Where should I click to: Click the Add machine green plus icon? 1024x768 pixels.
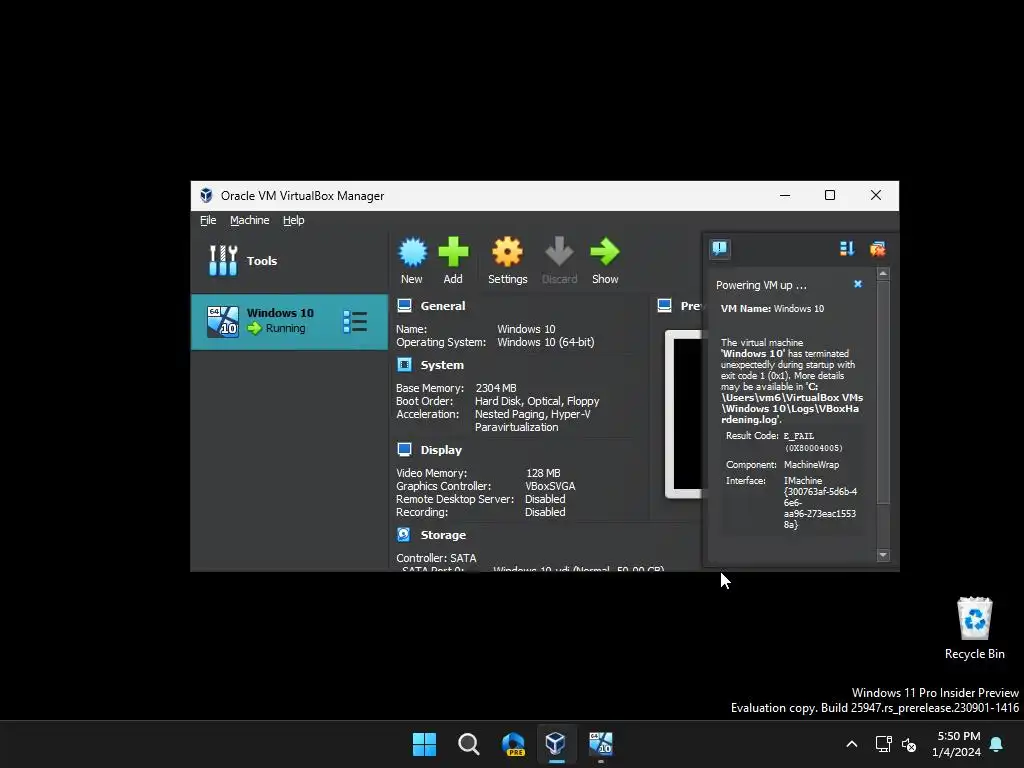click(453, 252)
